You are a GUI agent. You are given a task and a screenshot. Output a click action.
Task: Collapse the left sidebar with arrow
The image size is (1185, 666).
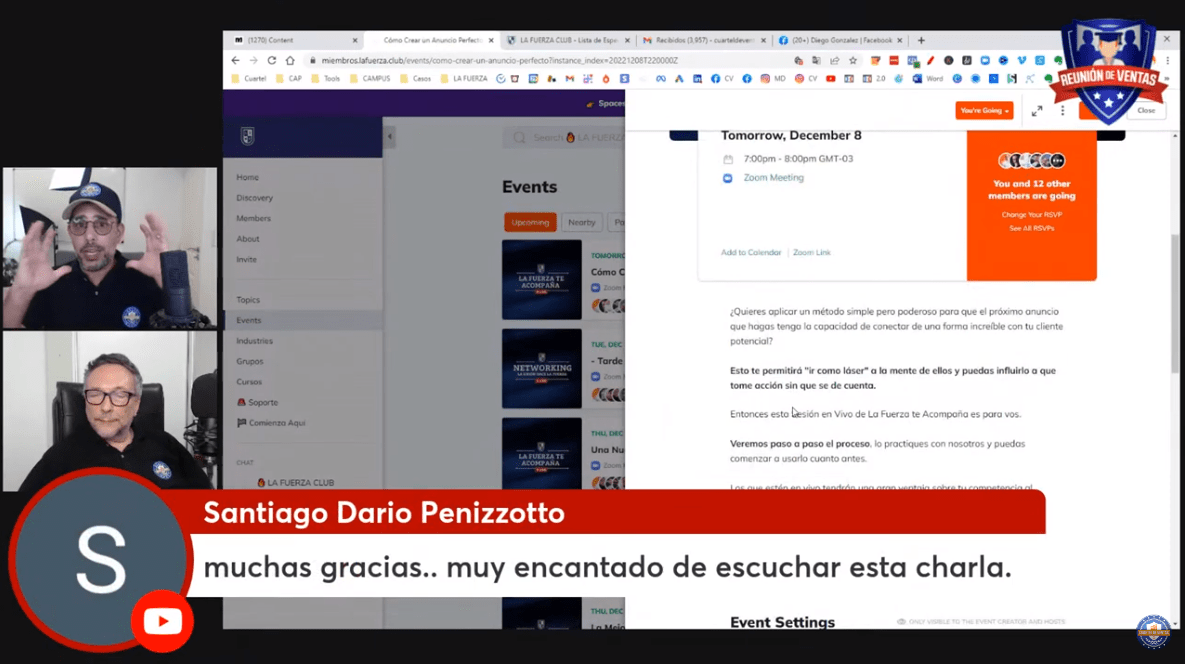click(x=390, y=137)
